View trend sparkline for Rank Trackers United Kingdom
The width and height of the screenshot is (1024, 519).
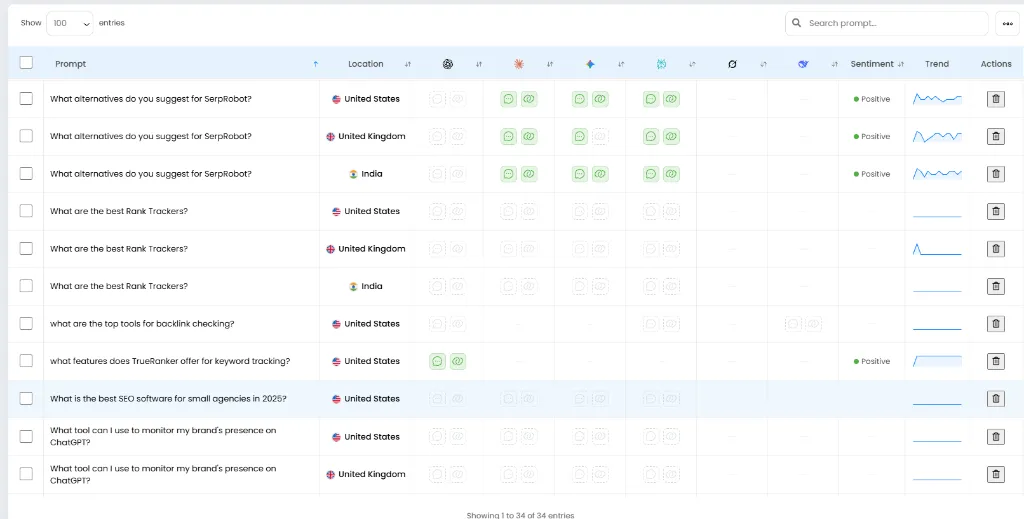click(x=937, y=249)
